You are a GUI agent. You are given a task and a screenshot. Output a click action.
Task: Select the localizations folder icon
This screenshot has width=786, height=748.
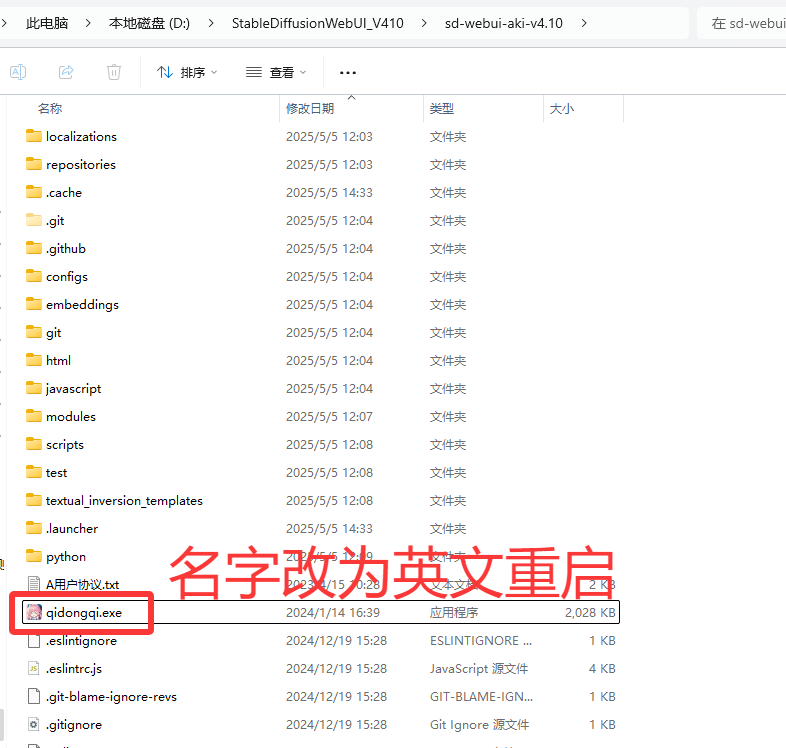pos(34,136)
